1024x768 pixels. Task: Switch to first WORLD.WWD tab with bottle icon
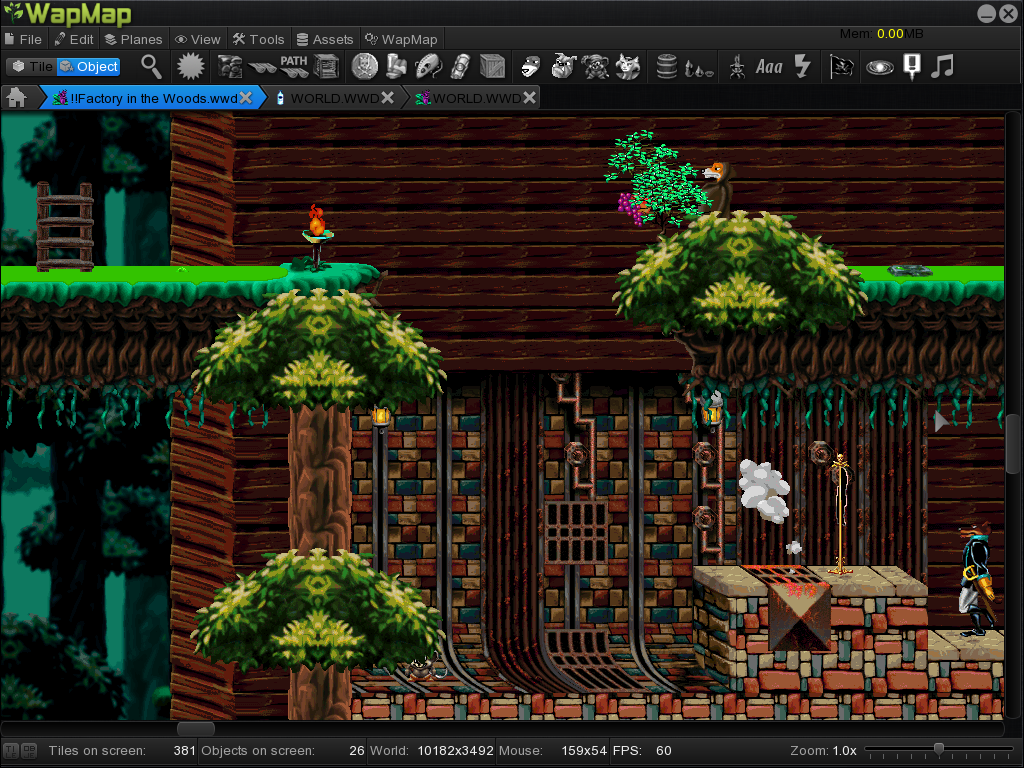click(x=334, y=98)
